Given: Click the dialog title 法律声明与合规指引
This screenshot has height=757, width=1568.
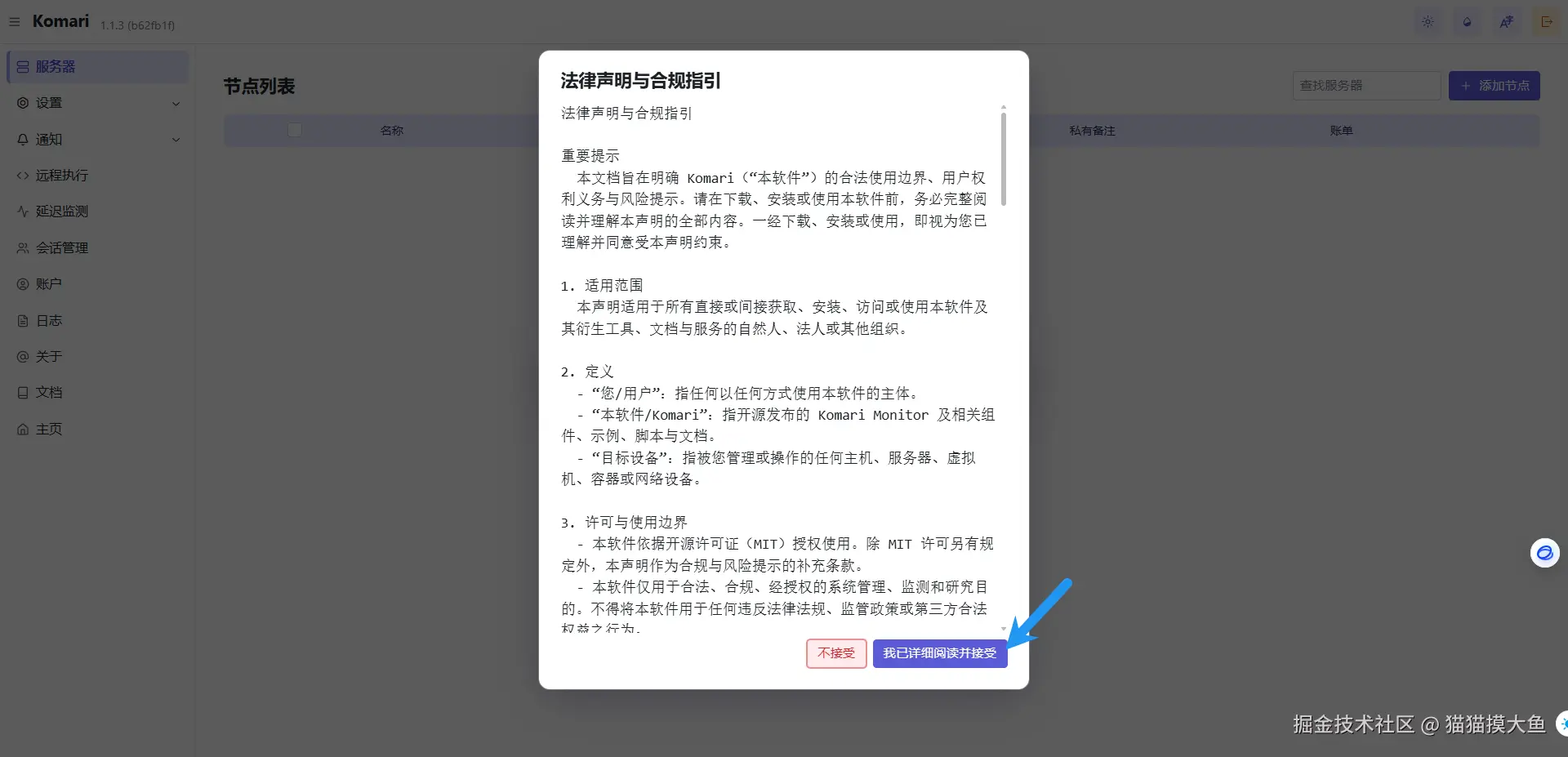Looking at the screenshot, I should tap(640, 81).
